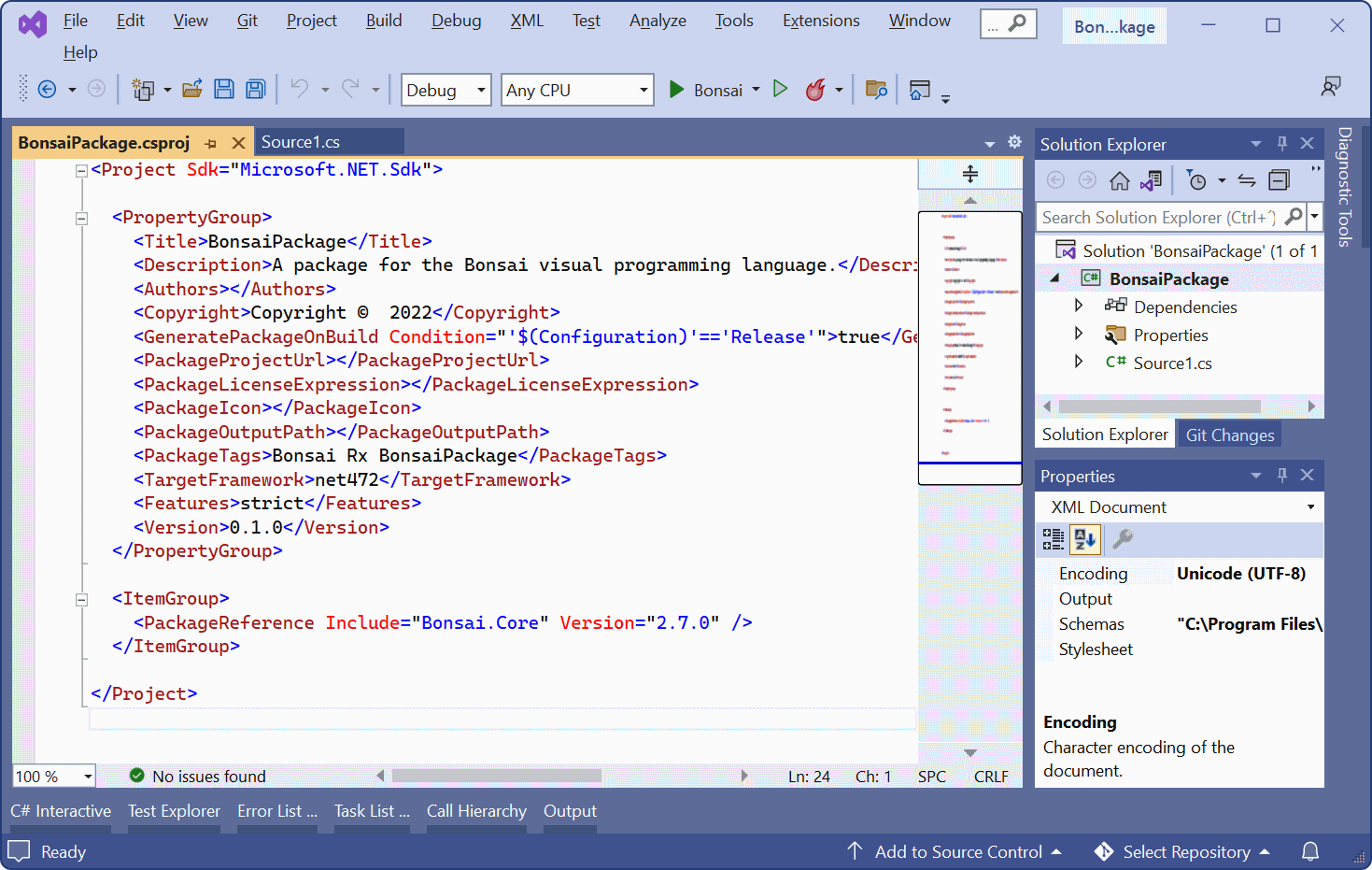The width and height of the screenshot is (1372, 870).
Task: Click the New Project toolbar icon
Action: click(143, 90)
